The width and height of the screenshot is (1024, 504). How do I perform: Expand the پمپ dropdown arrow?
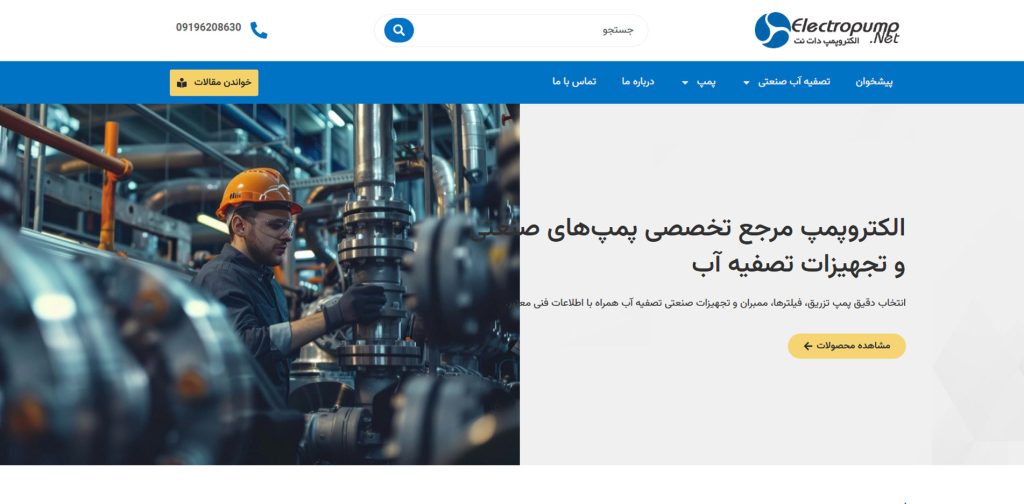coord(685,83)
